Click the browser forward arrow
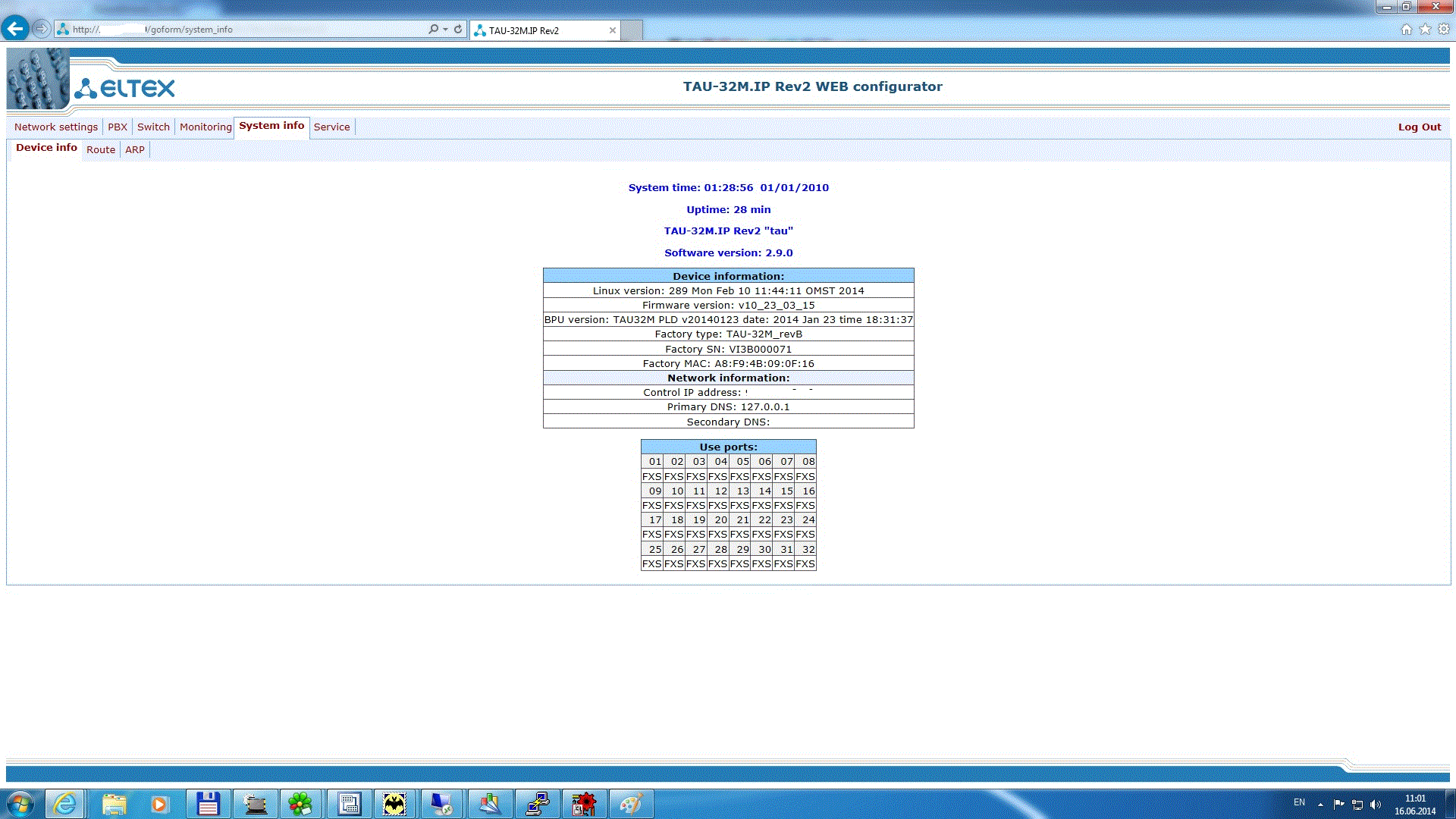 click(42, 29)
